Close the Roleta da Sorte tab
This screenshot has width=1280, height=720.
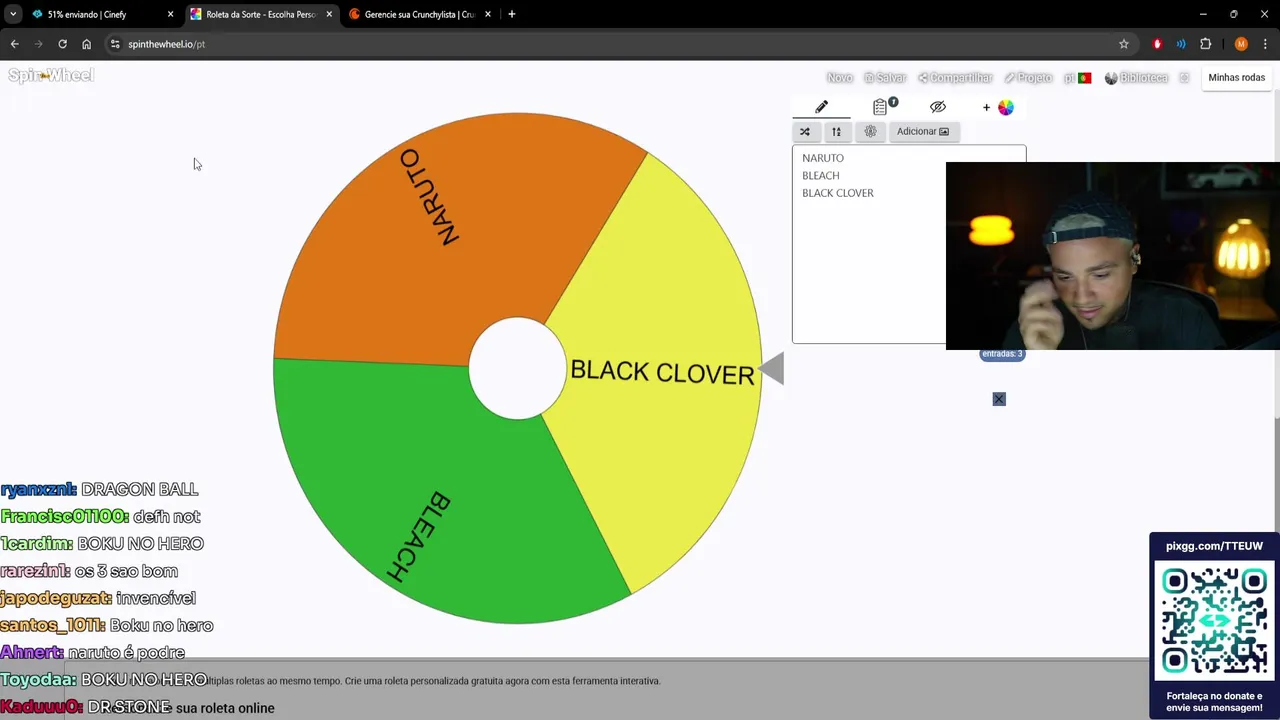(329, 14)
